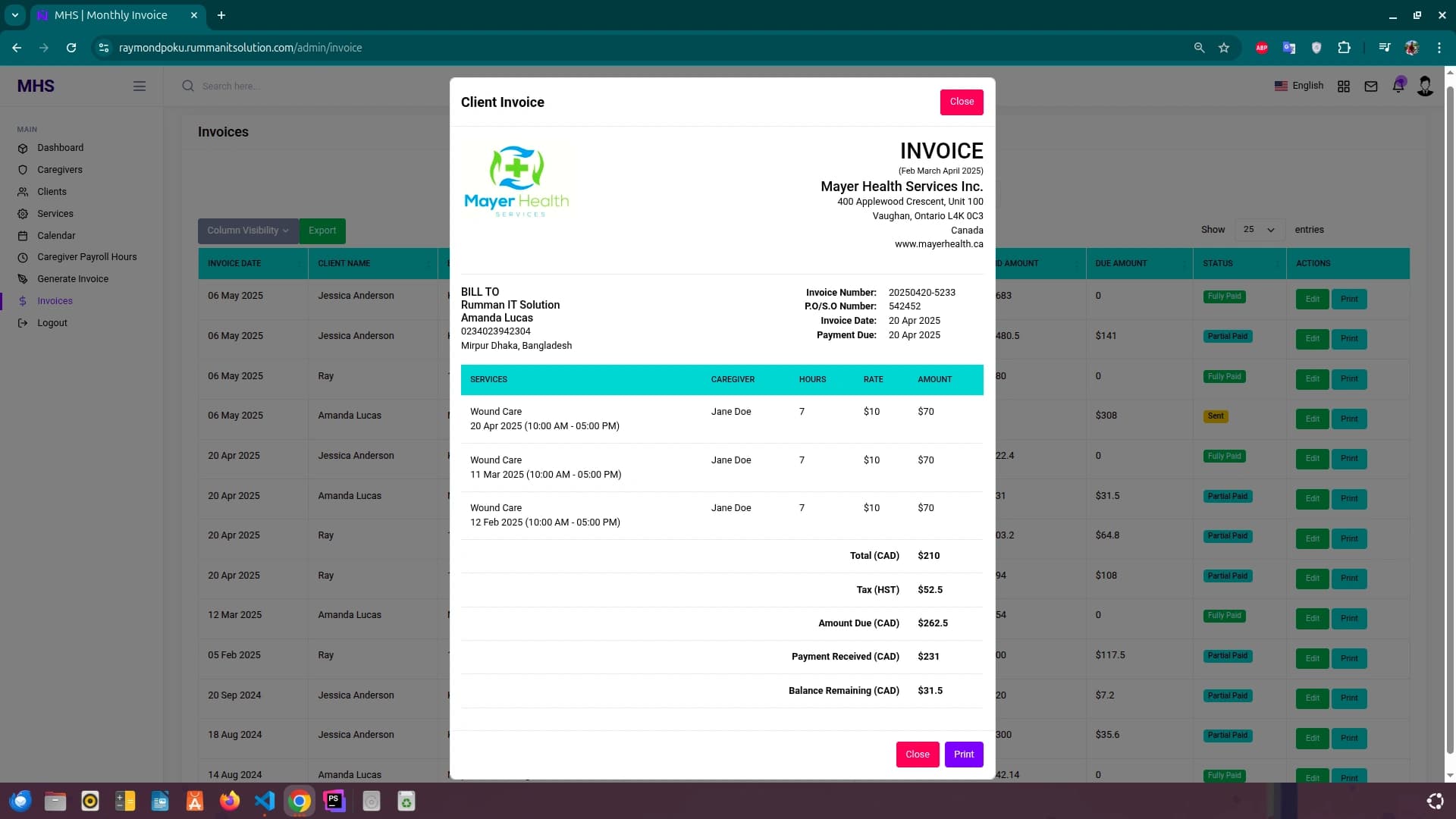Close the Client Invoice modal from header
Screen dimensions: 1456x819
pyautogui.click(x=962, y=102)
